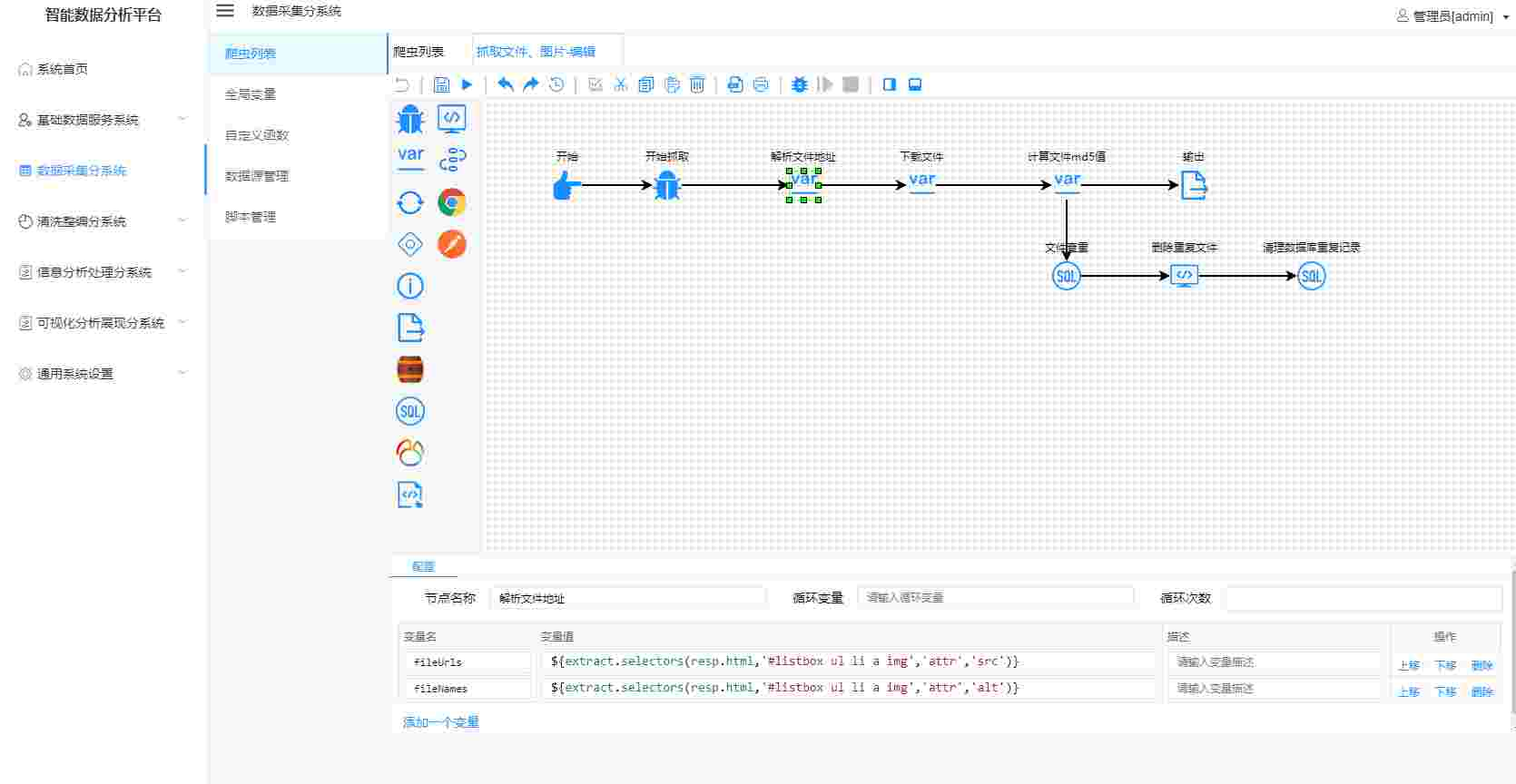This screenshot has width=1516, height=784.
Task: Pick the var variable node from the palette
Action: click(410, 159)
